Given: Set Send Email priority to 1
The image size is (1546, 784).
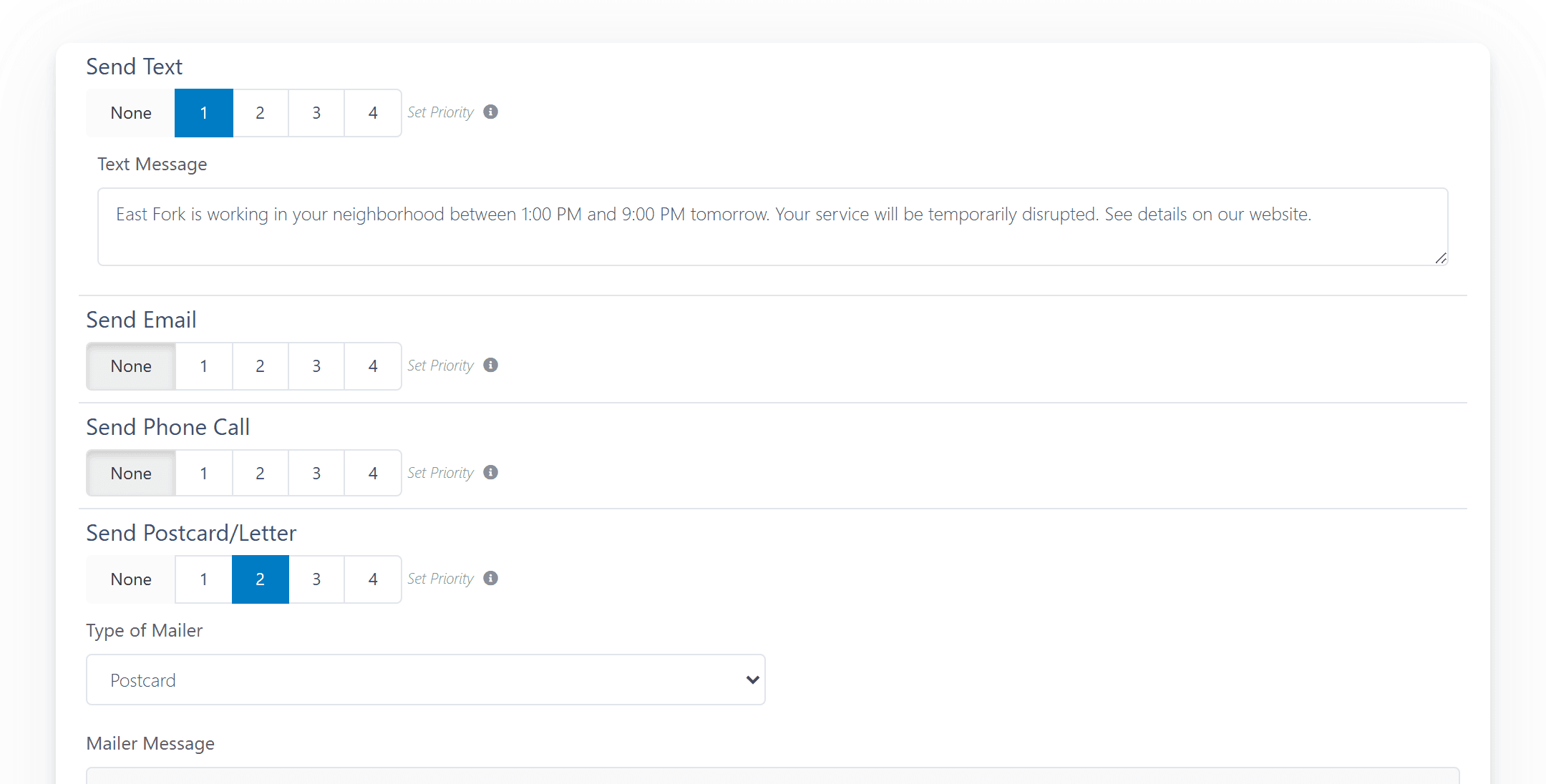Looking at the screenshot, I should coord(204,366).
